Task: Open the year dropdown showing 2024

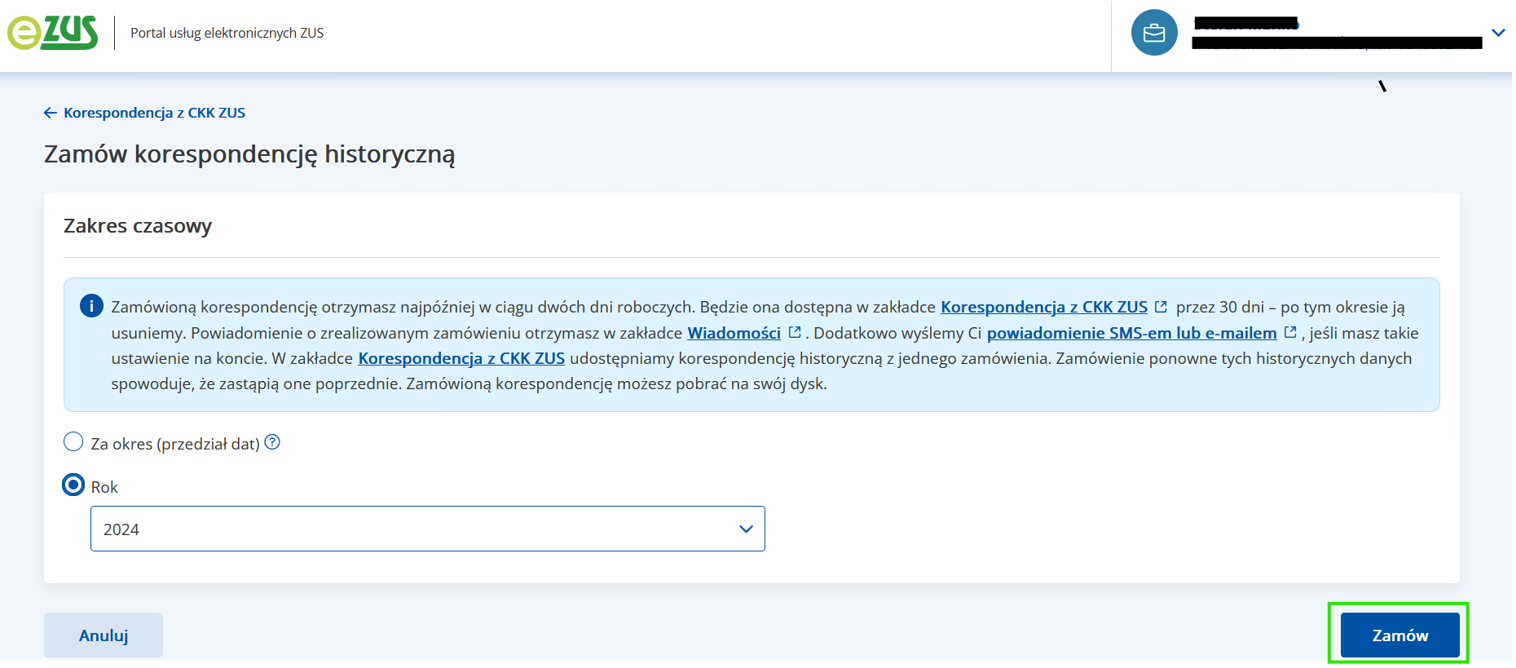Action: click(427, 529)
